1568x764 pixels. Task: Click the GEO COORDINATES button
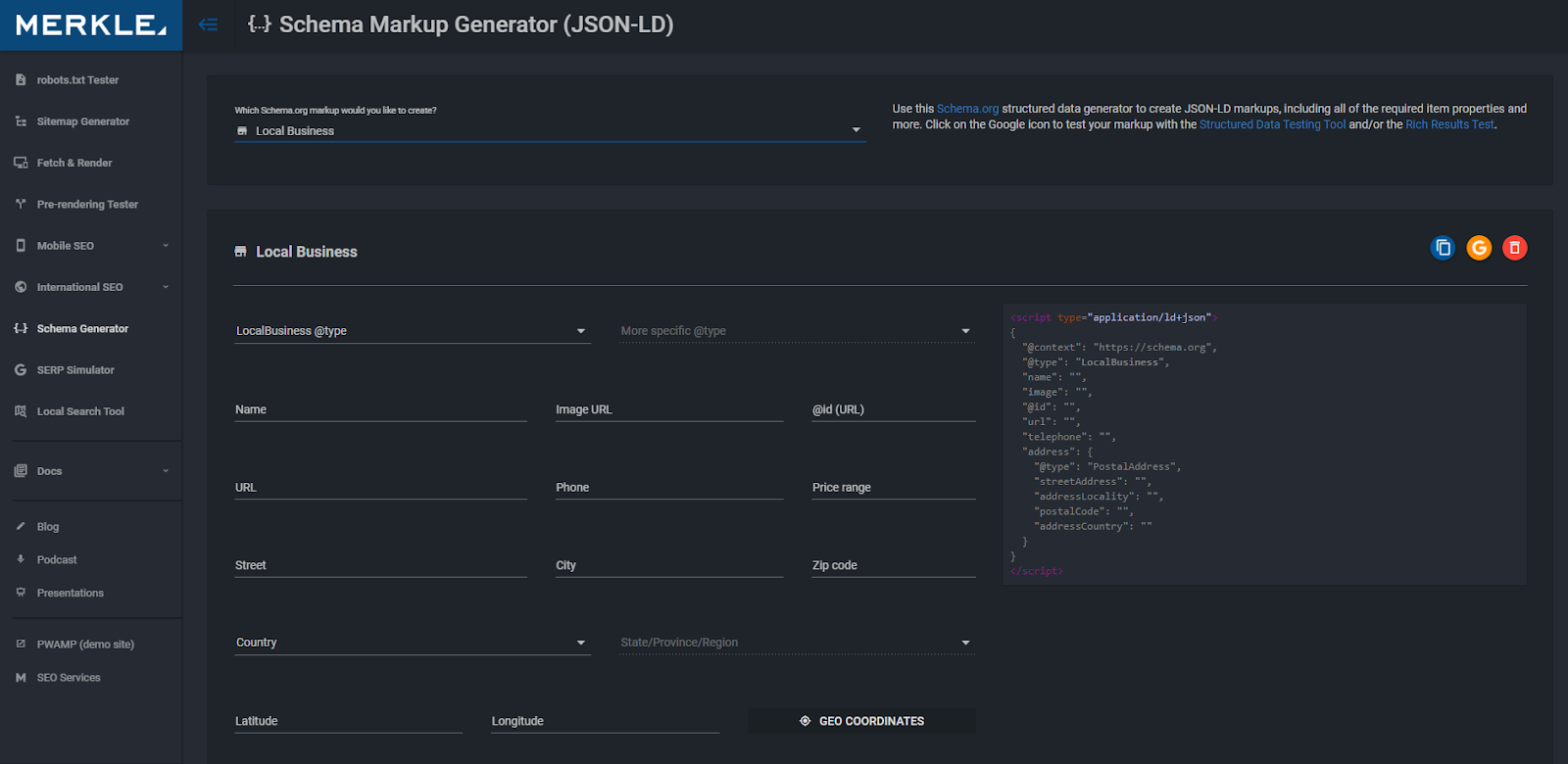point(861,721)
